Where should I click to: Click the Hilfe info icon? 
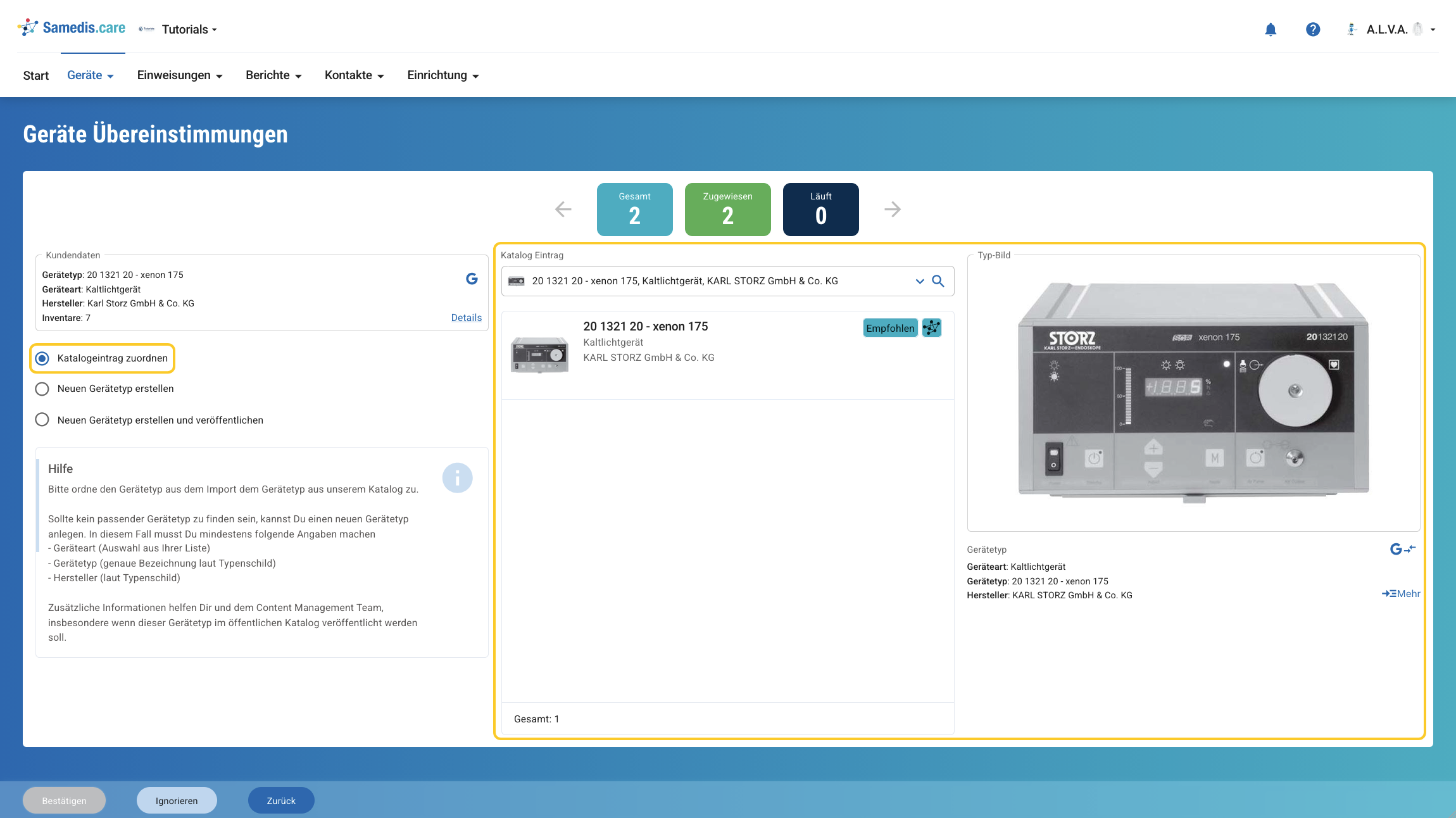pyautogui.click(x=457, y=478)
